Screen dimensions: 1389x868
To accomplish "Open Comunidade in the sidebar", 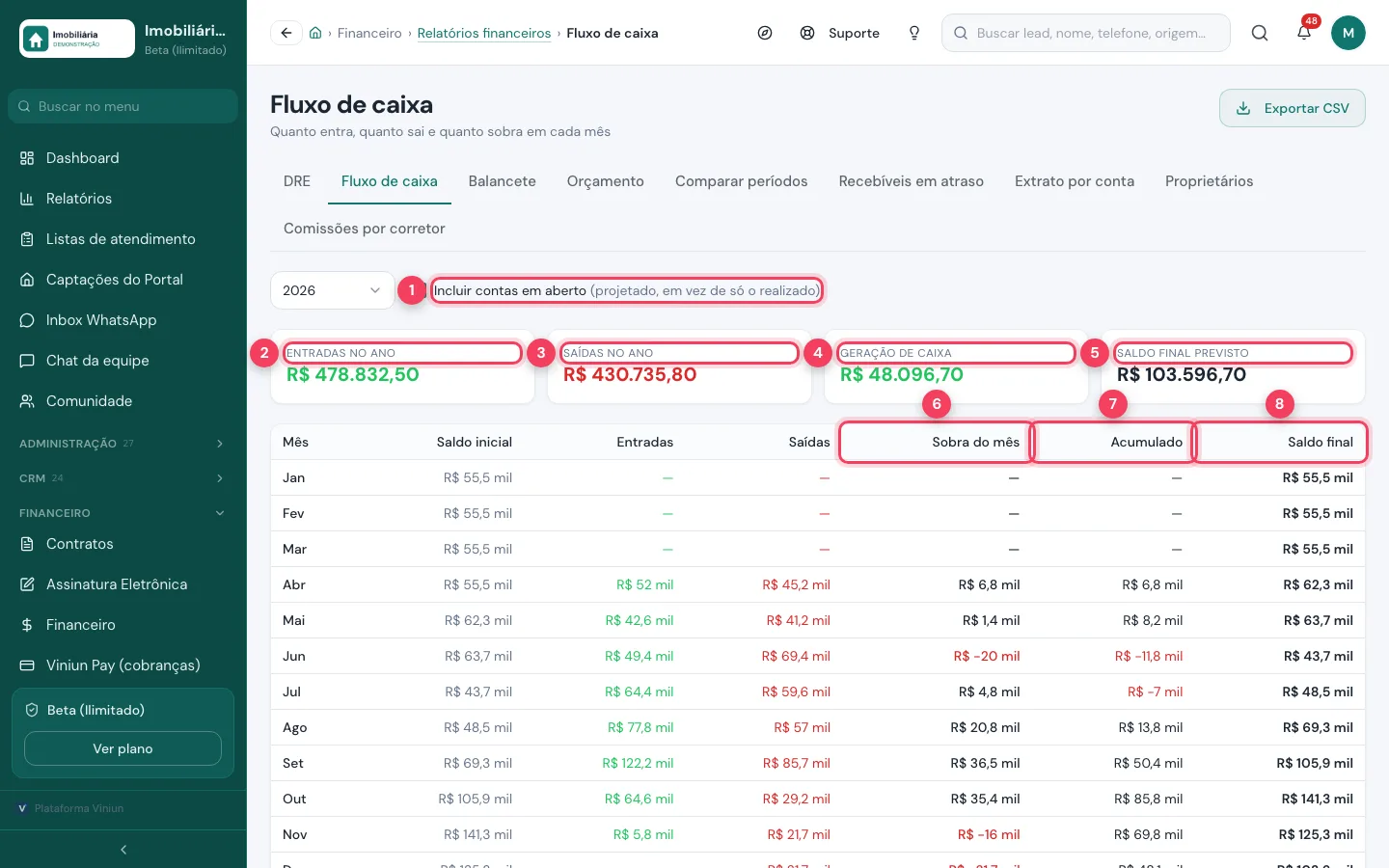I will 123,401.
